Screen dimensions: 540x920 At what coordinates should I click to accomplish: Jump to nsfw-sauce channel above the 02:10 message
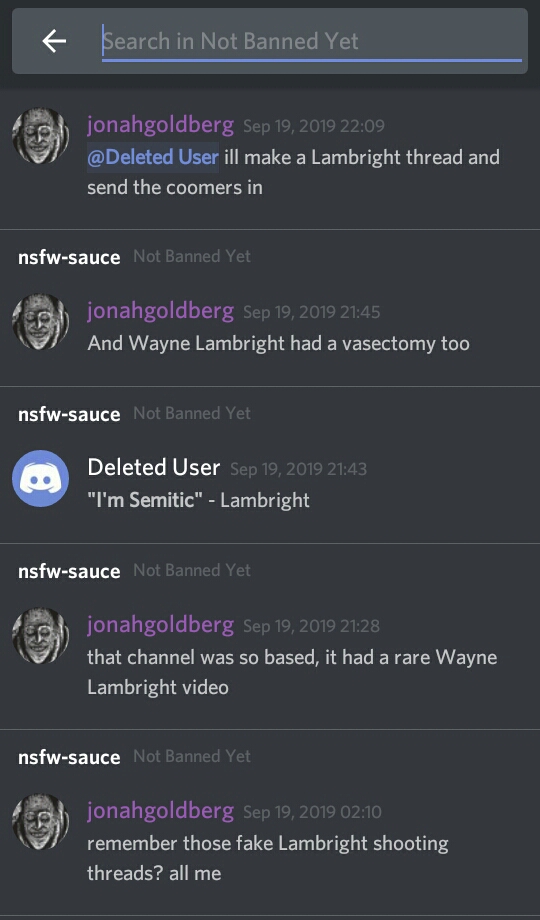[x=69, y=757]
